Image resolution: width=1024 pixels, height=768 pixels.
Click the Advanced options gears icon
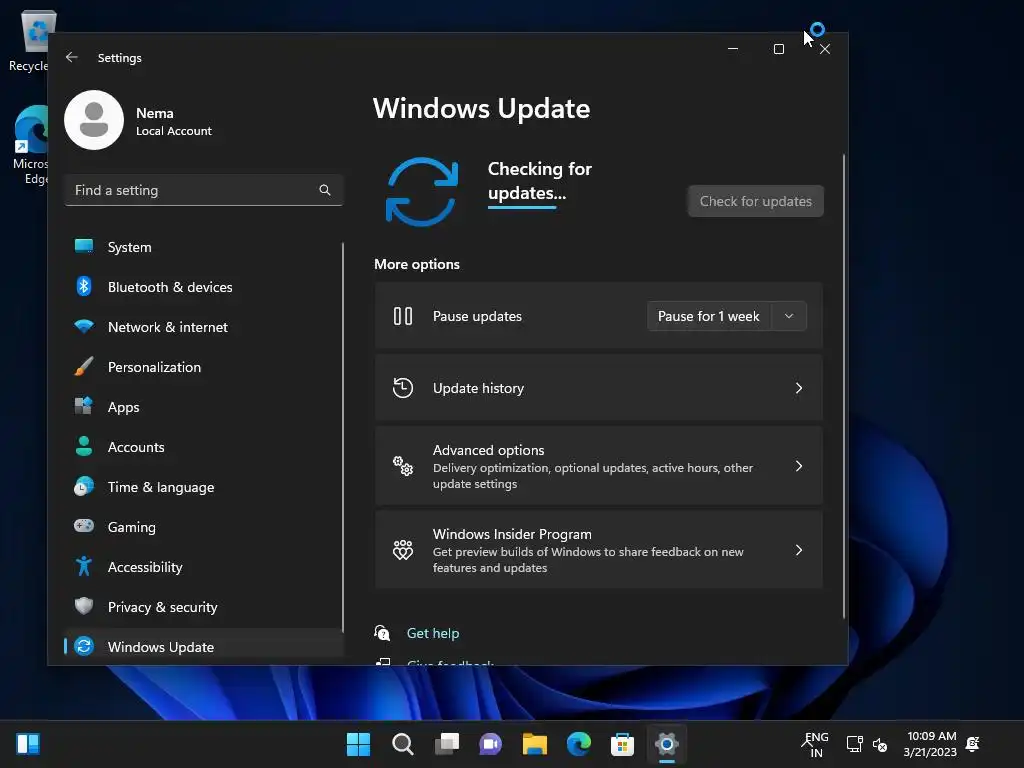pyautogui.click(x=403, y=466)
